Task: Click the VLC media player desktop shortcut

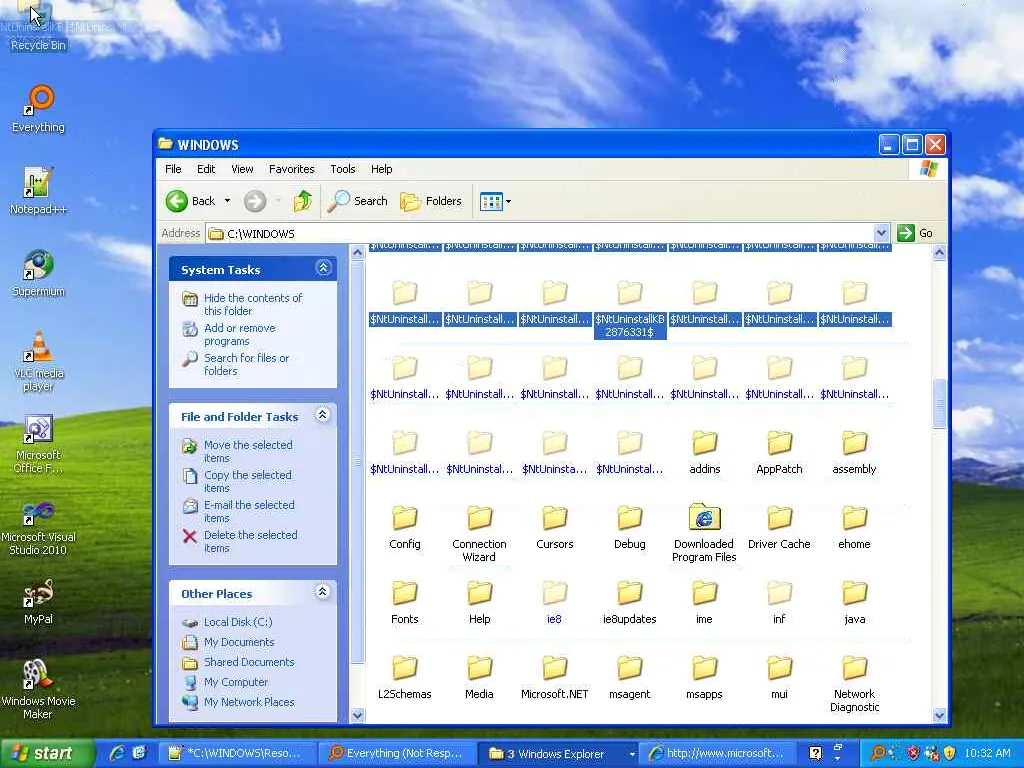Action: [x=39, y=361]
